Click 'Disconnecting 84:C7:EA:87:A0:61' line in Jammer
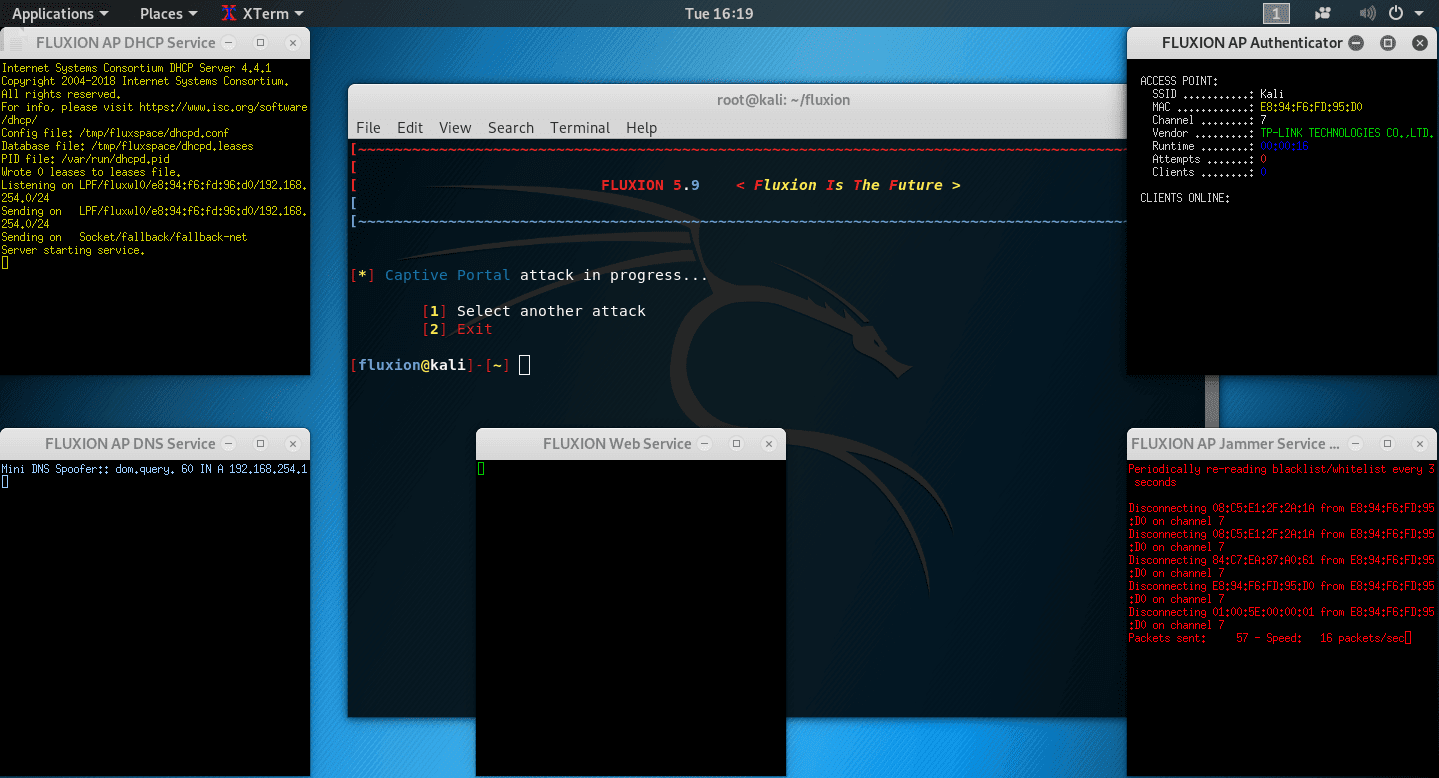 point(1282,566)
